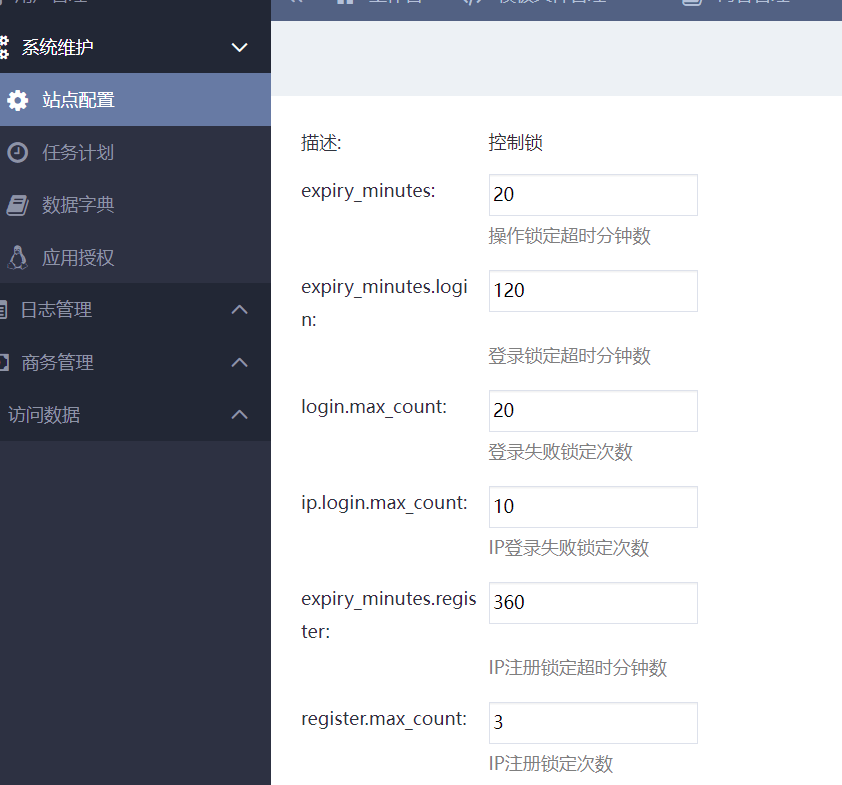842x785 pixels.
Task: Focus the expiry_minutes field showing 20
Action: coord(592,195)
